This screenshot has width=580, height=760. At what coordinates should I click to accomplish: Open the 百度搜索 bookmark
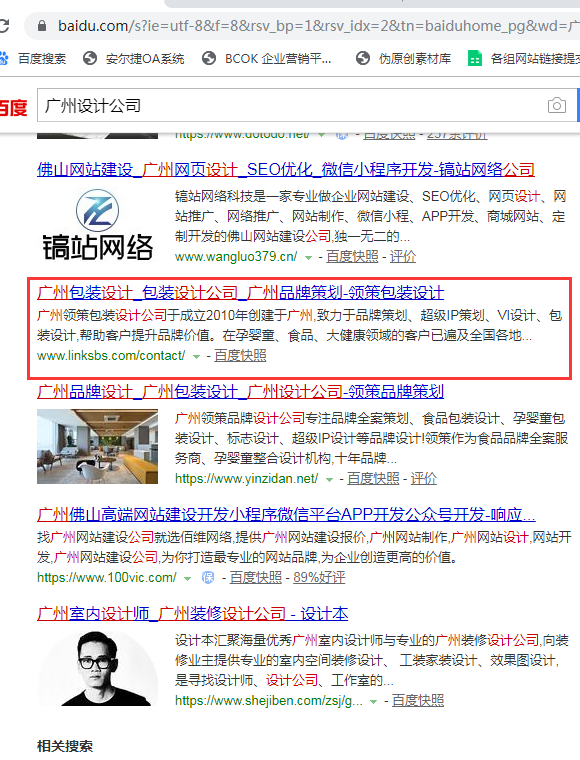pyautogui.click(x=32, y=59)
